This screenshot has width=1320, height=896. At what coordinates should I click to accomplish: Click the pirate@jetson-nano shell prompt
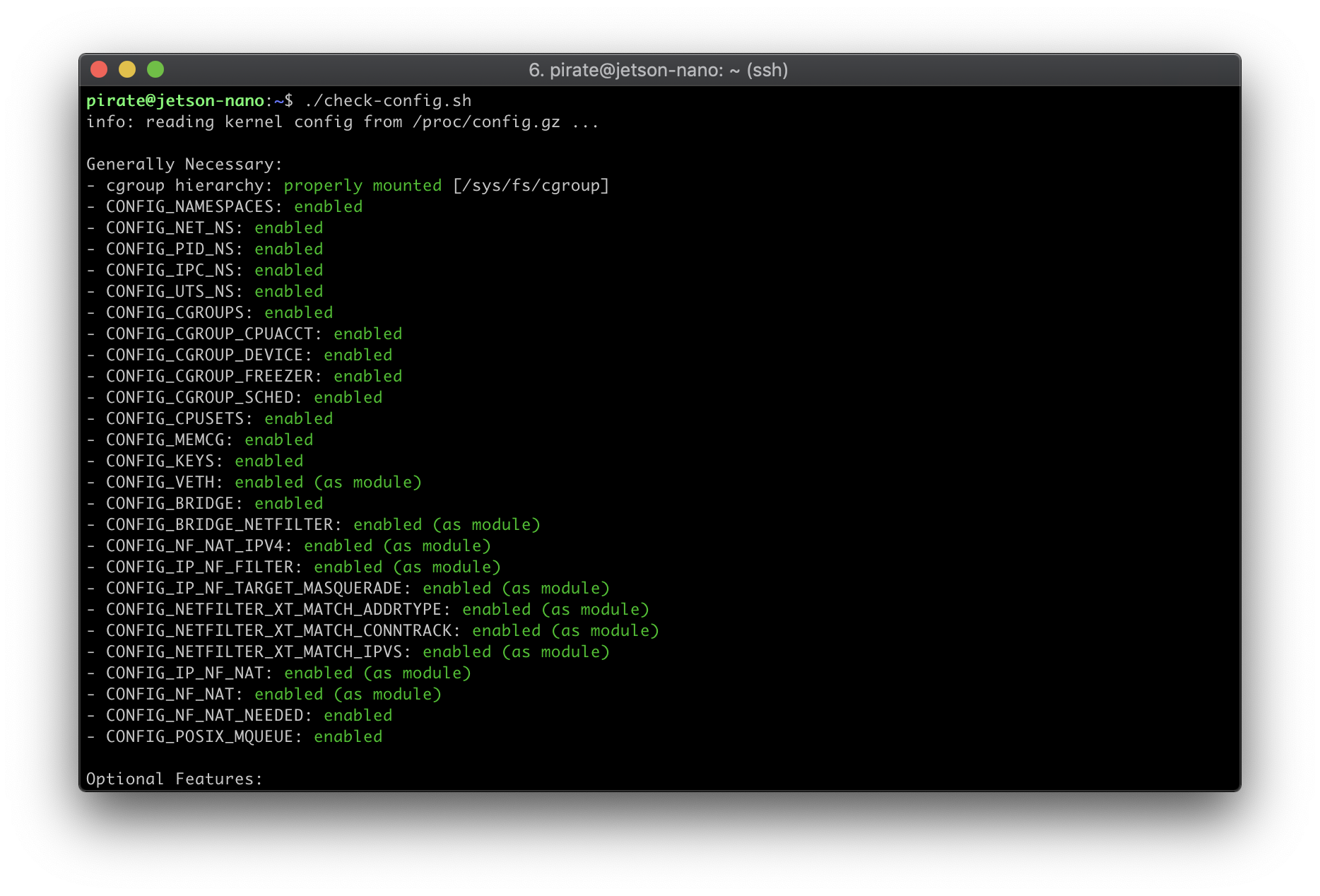point(175,100)
